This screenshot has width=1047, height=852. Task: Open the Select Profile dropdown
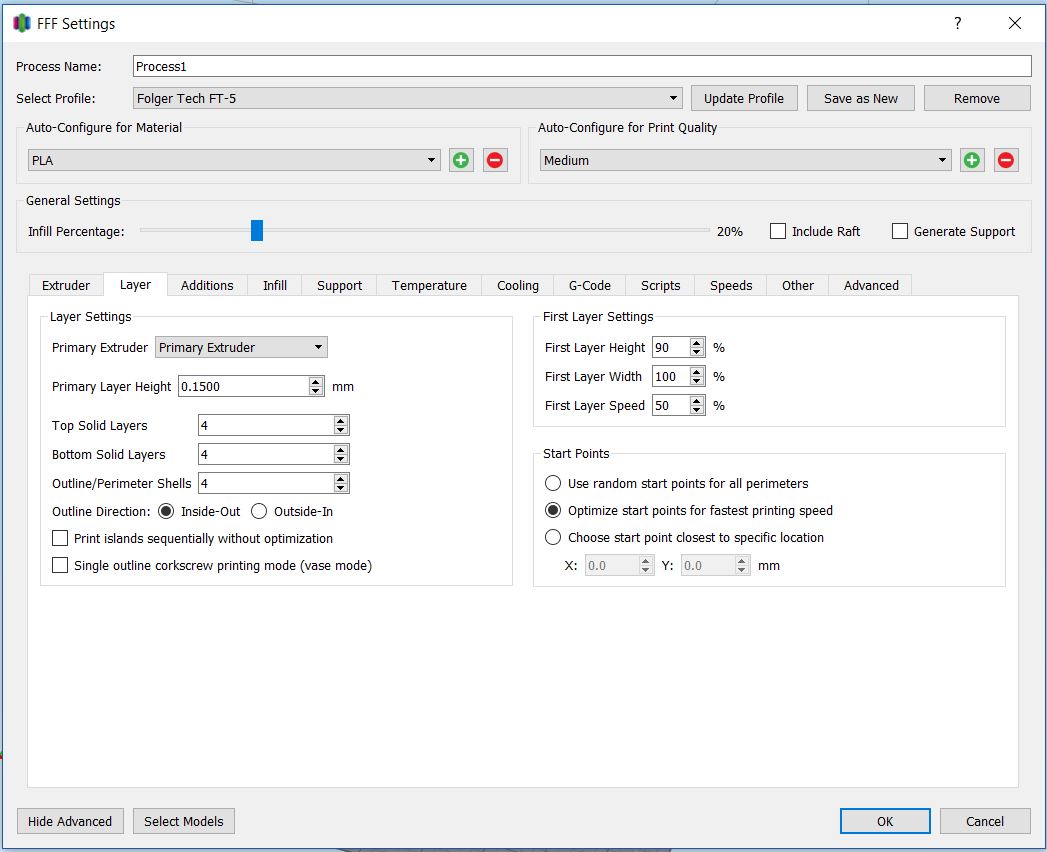coord(408,98)
